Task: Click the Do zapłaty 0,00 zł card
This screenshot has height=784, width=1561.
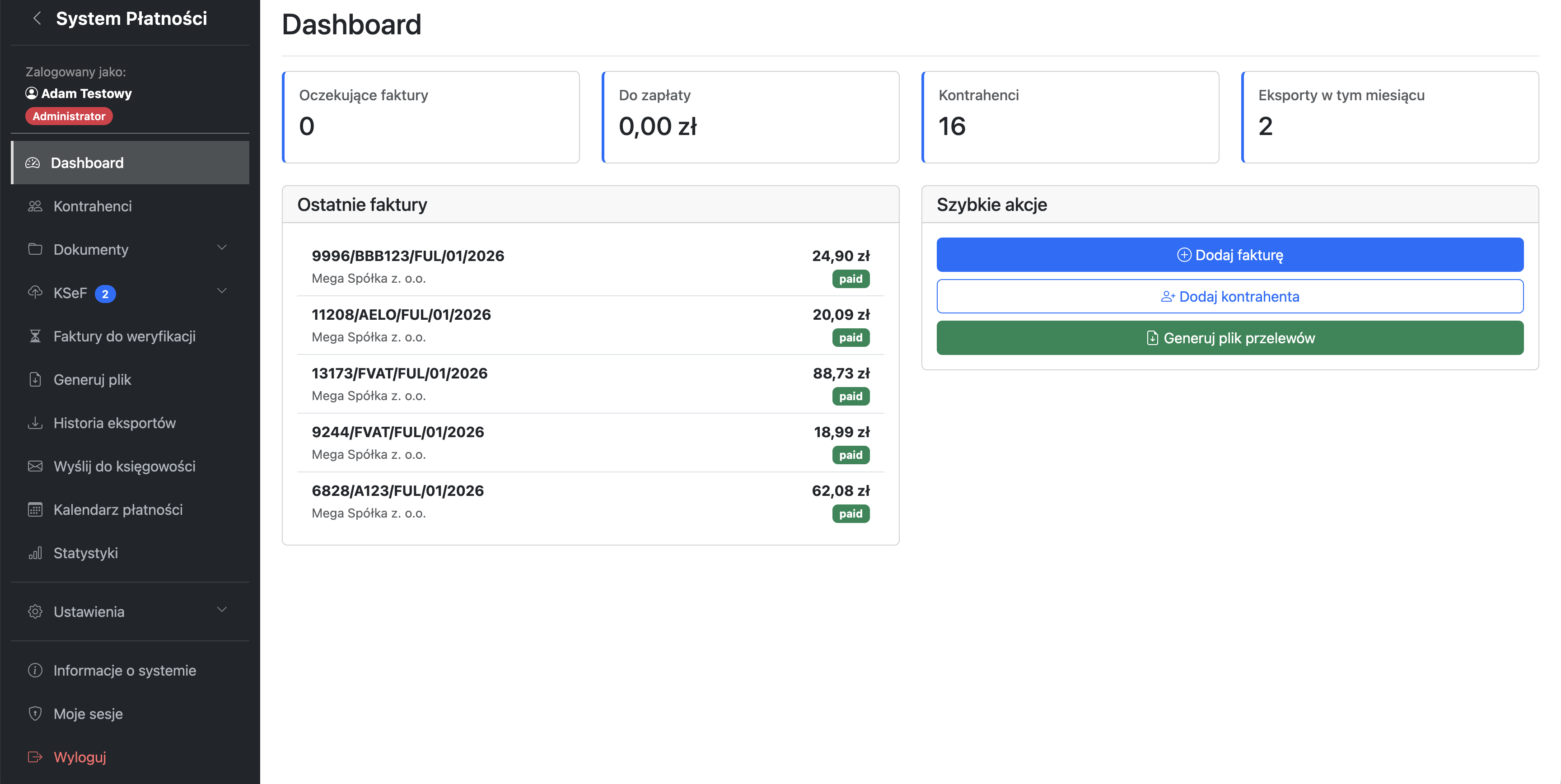Action: point(750,117)
